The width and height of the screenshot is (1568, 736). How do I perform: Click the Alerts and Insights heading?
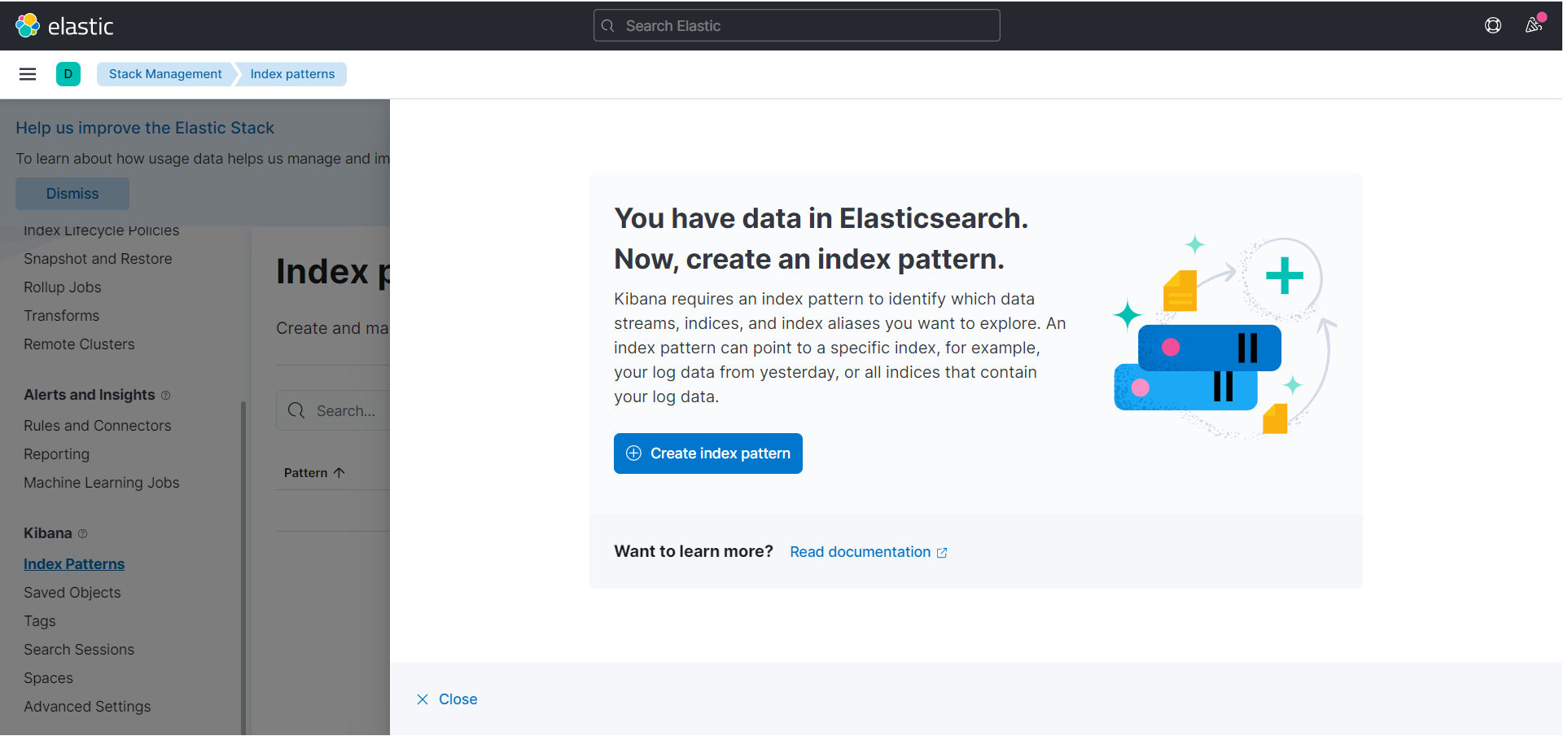[x=89, y=395]
